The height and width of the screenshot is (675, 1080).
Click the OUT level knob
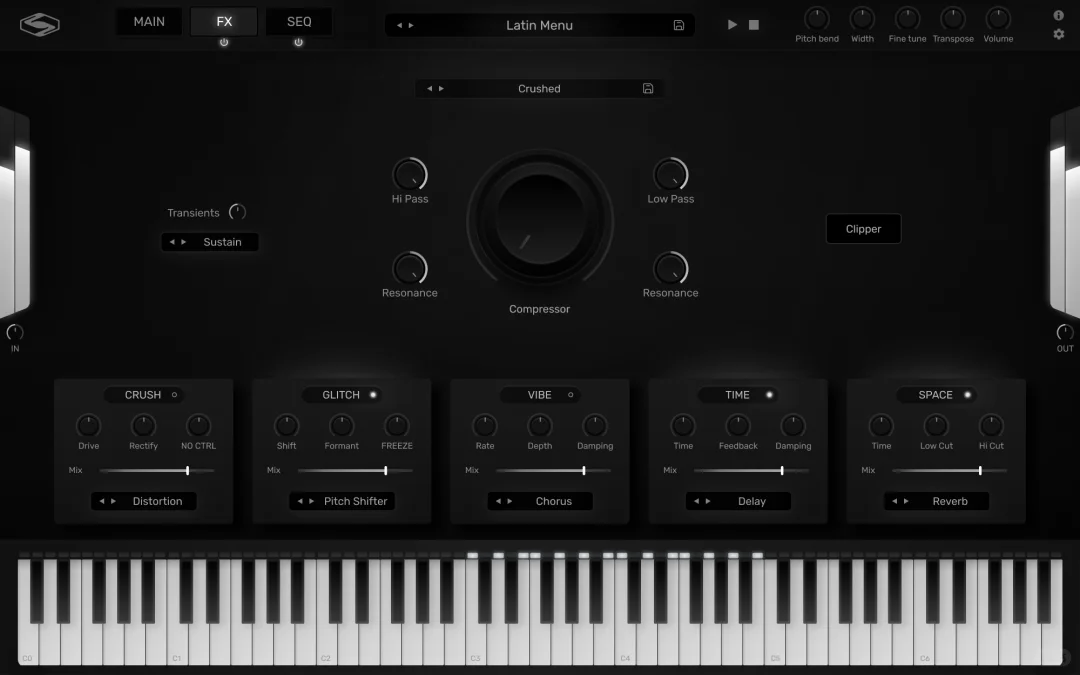1065,333
